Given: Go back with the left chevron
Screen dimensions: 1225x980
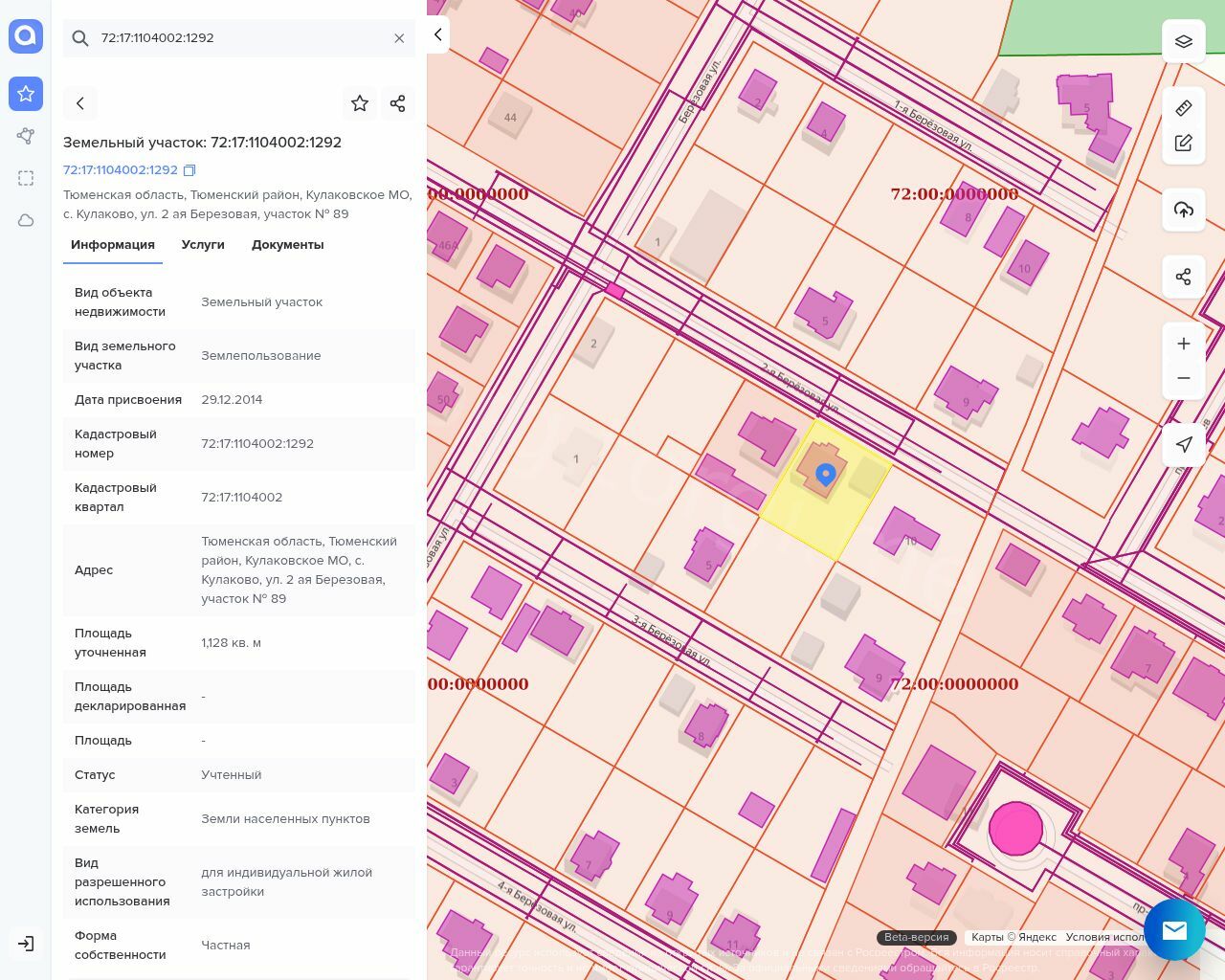Looking at the screenshot, I should (80, 103).
